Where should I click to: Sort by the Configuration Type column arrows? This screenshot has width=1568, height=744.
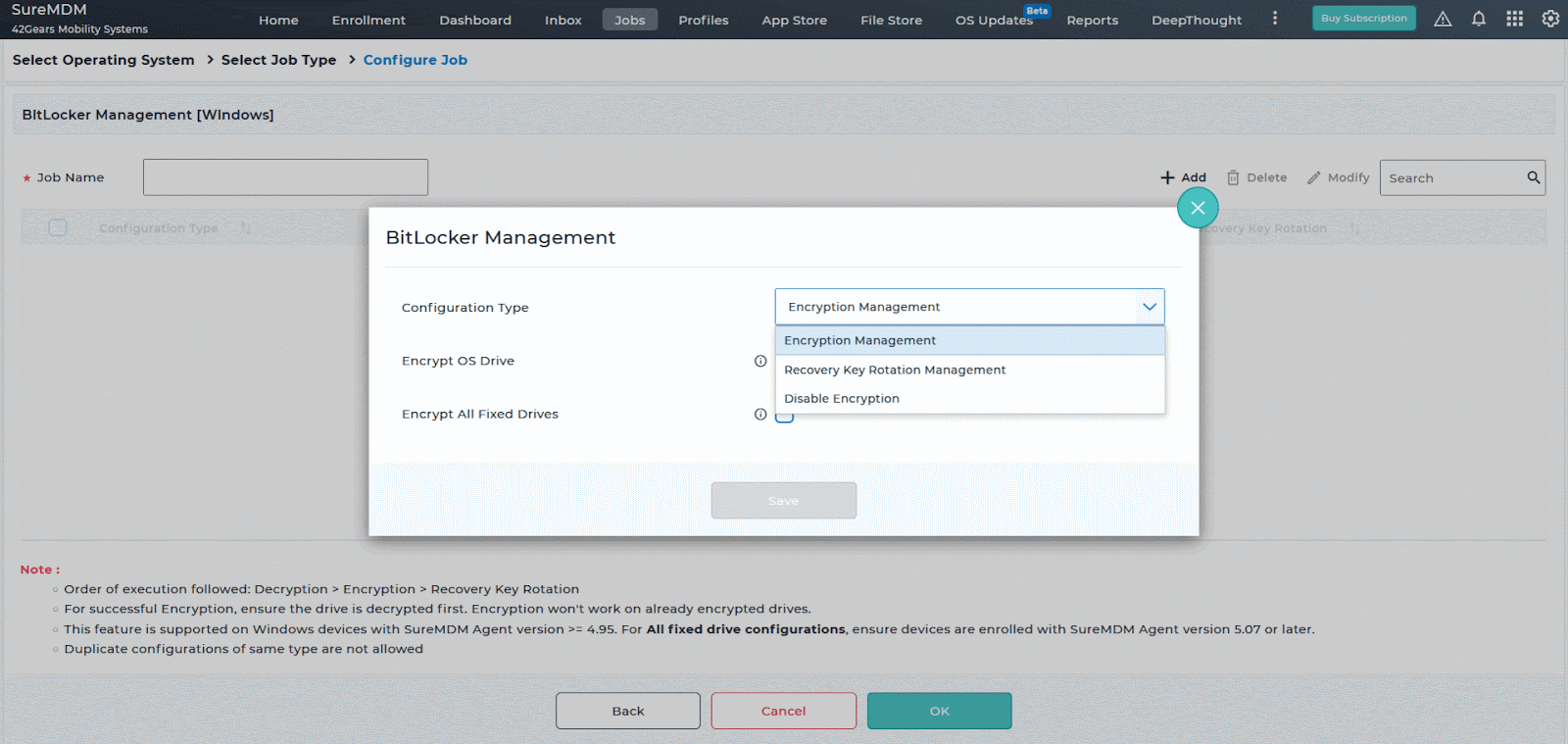(246, 228)
